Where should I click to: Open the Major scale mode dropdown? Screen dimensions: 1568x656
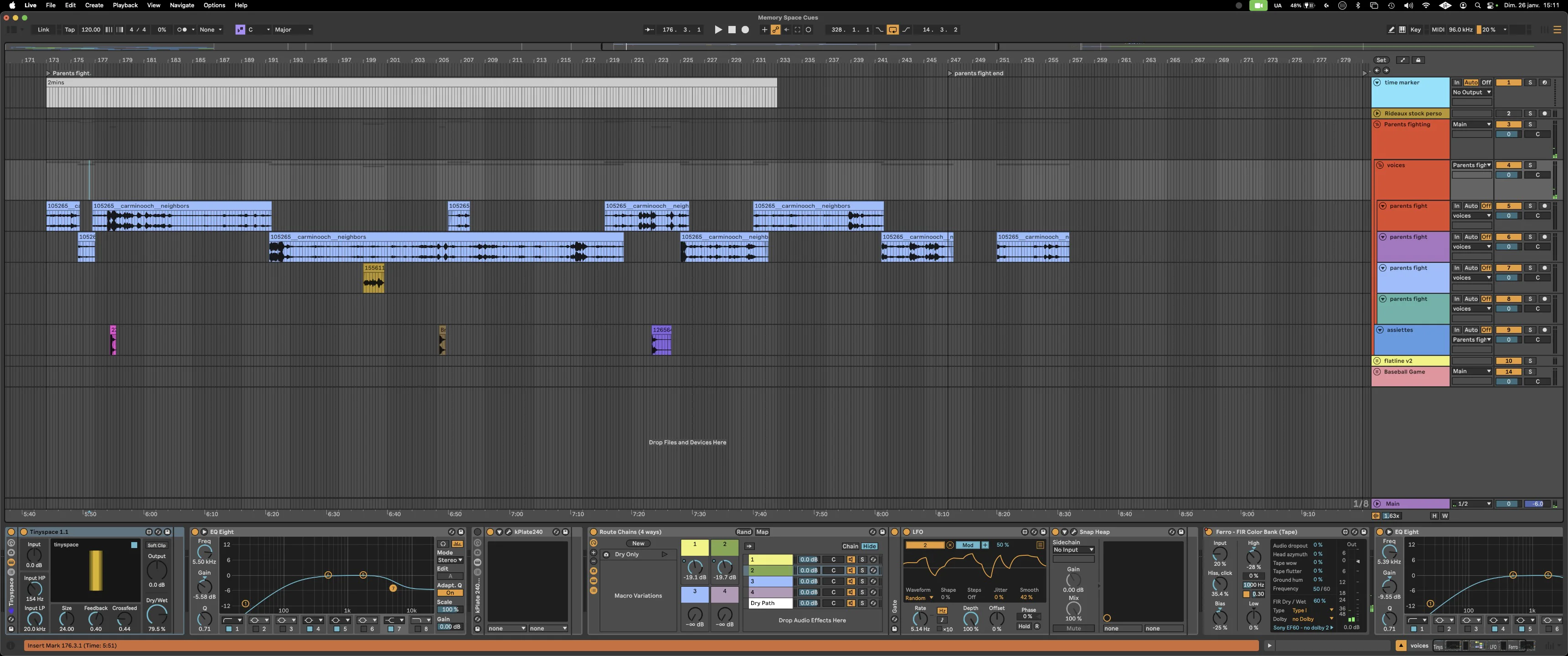294,29
